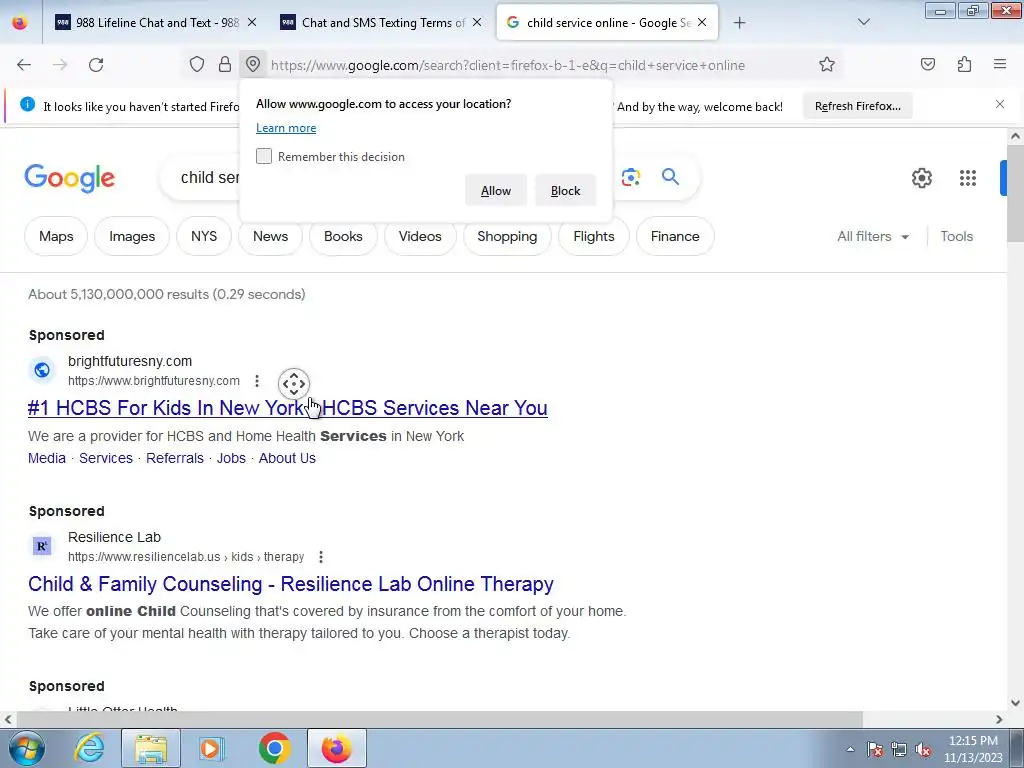
Task: Filter results by Flights
Action: coord(594,236)
